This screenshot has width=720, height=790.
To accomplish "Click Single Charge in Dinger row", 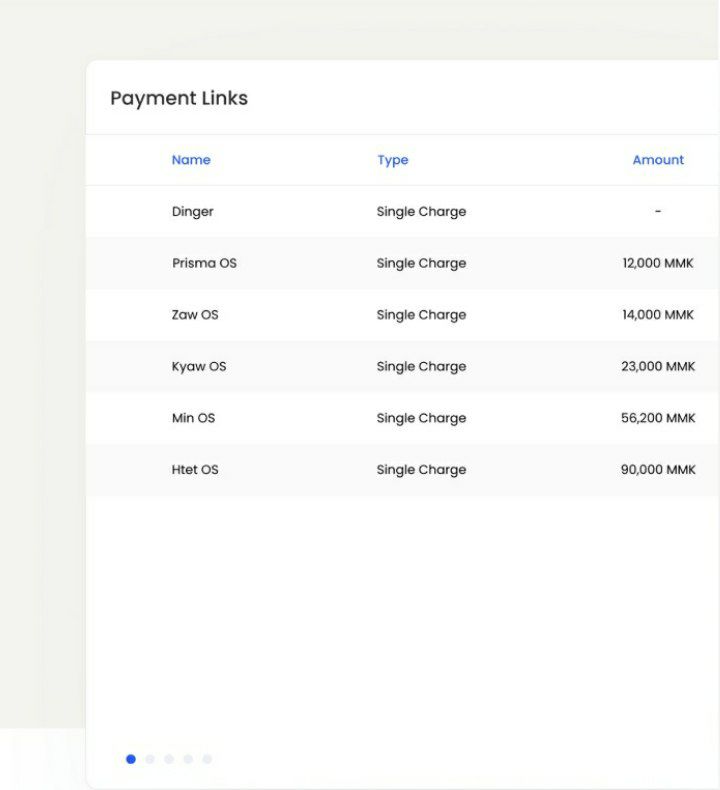I will click(421, 212).
